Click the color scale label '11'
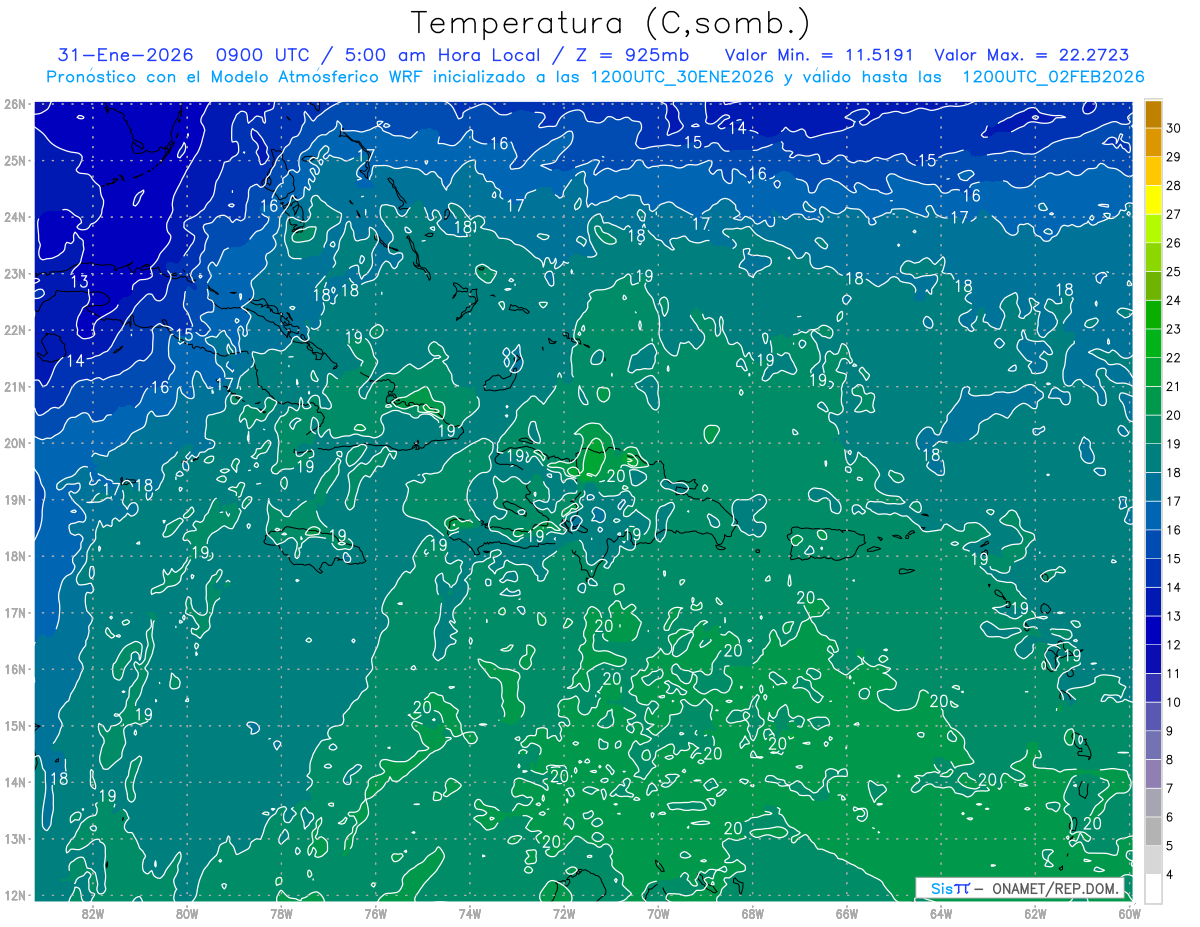Viewport: 1200px width, 927px height. [x=1174, y=674]
